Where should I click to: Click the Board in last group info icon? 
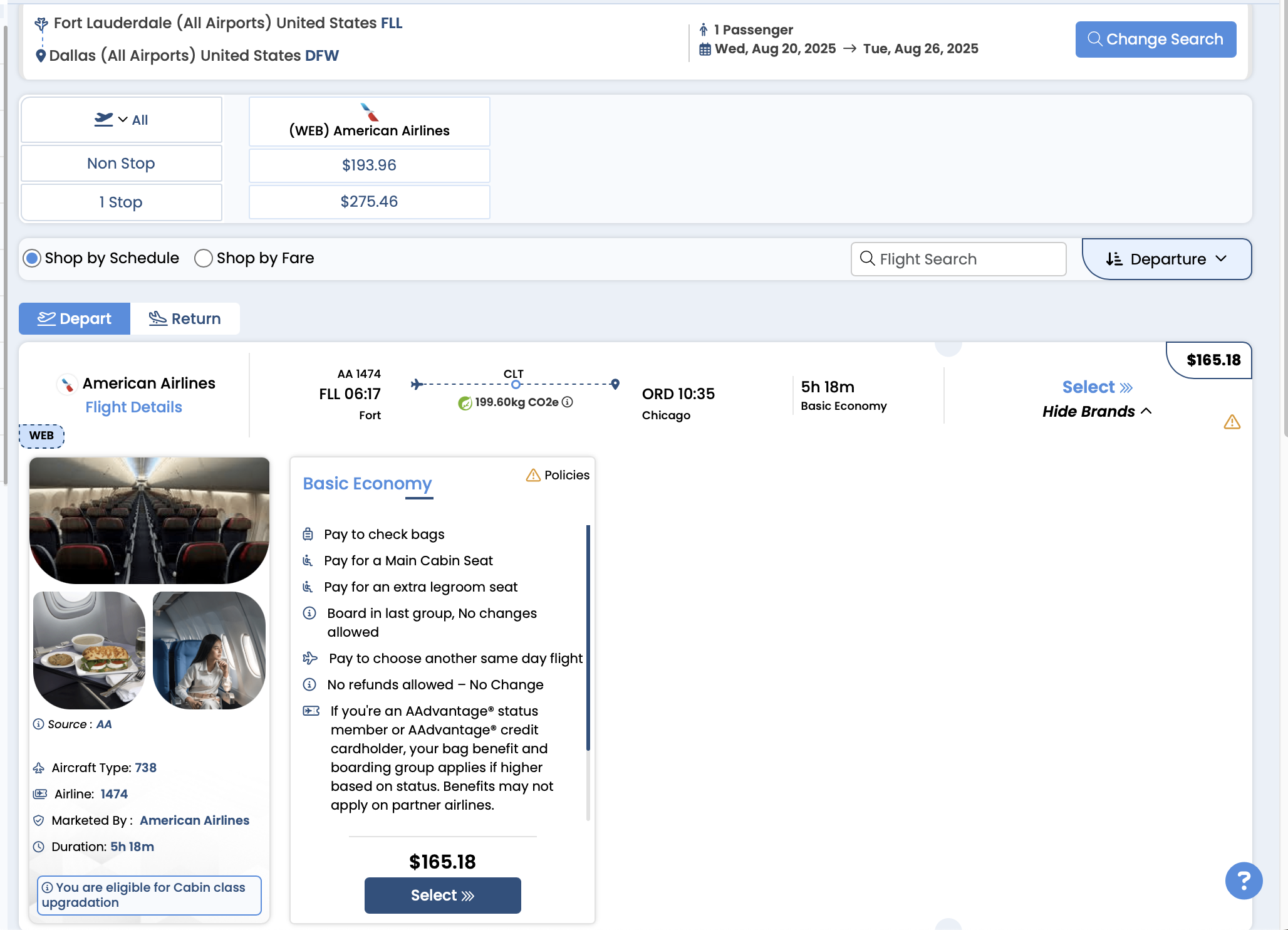pos(309,613)
